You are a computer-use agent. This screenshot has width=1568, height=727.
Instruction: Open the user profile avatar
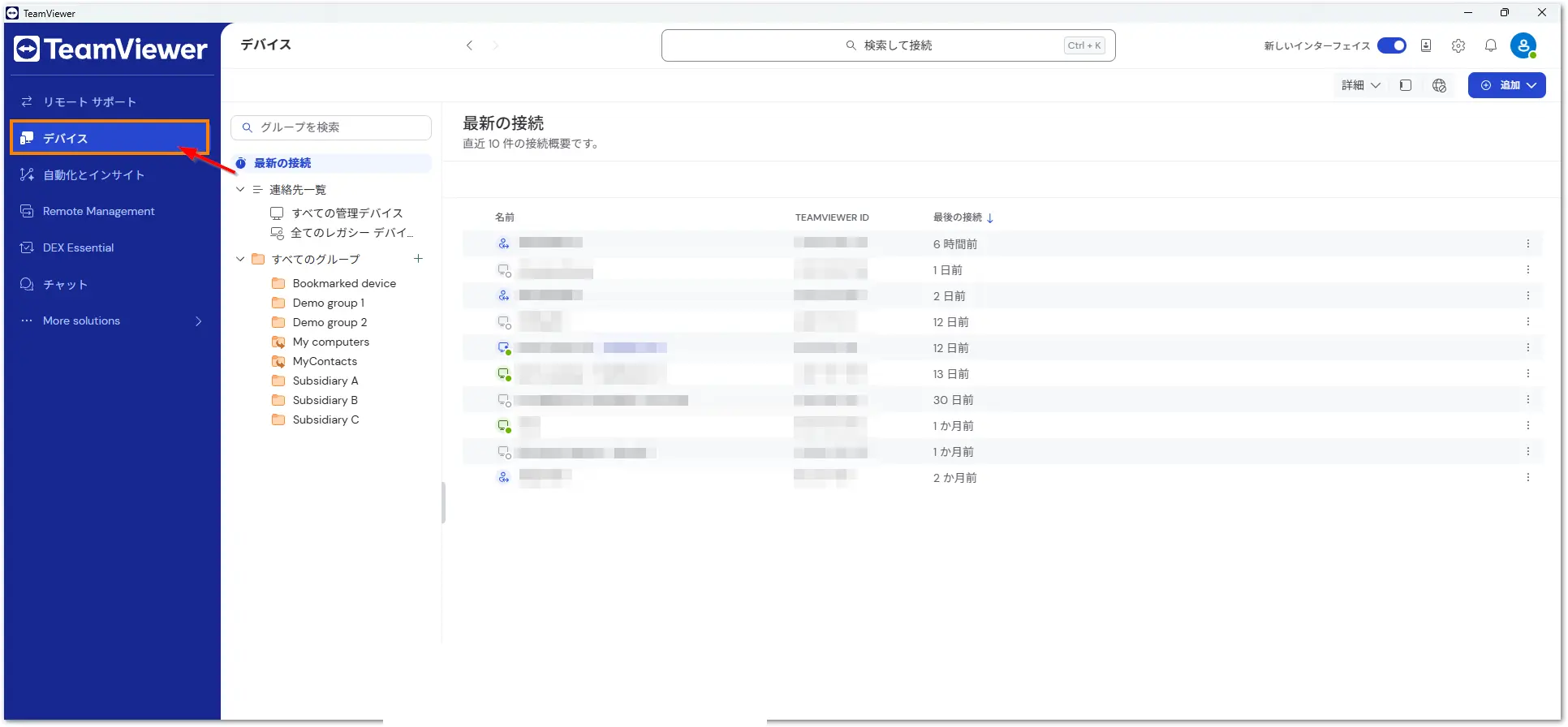coord(1523,45)
